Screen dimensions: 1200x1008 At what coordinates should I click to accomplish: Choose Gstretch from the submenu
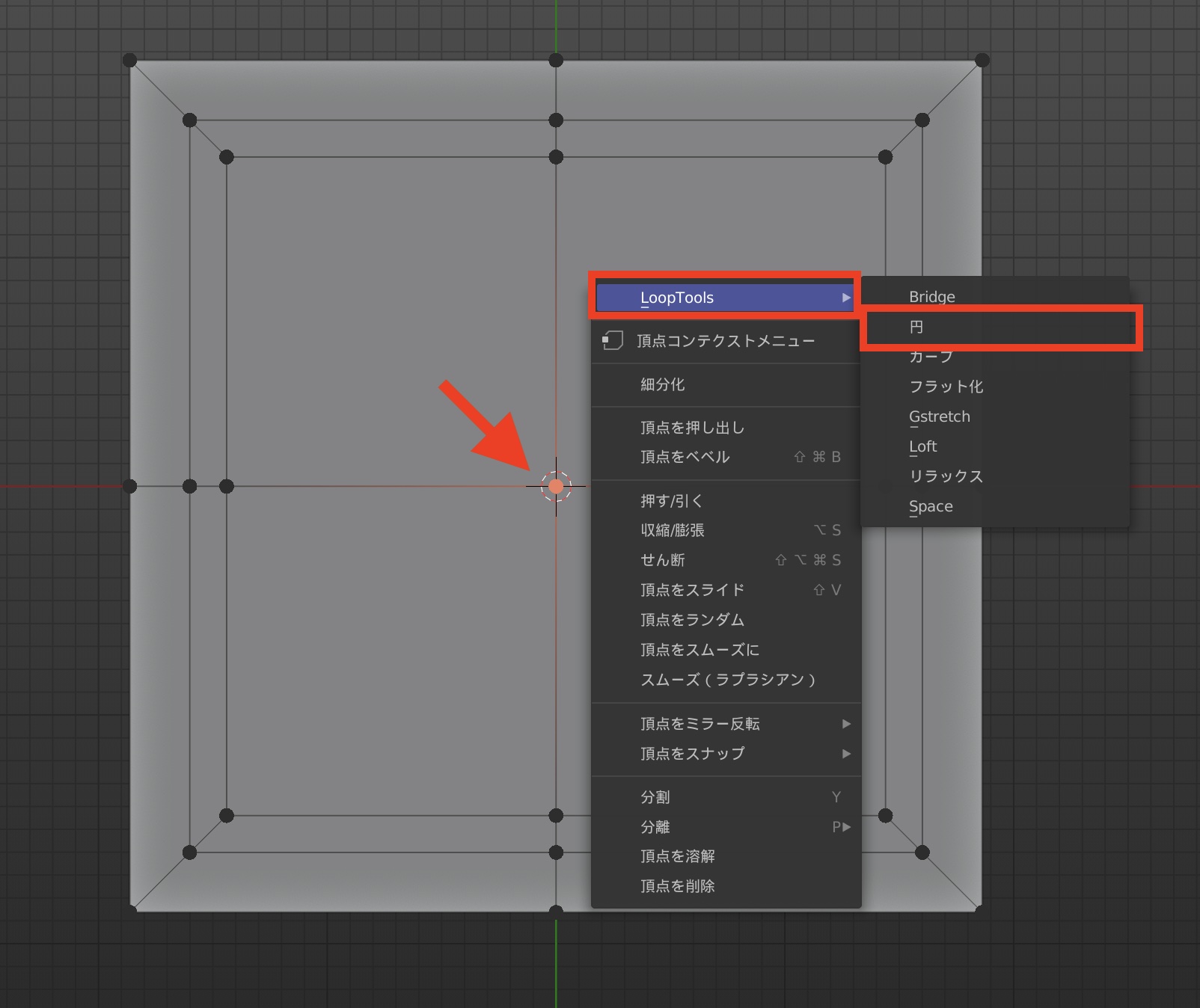939,417
